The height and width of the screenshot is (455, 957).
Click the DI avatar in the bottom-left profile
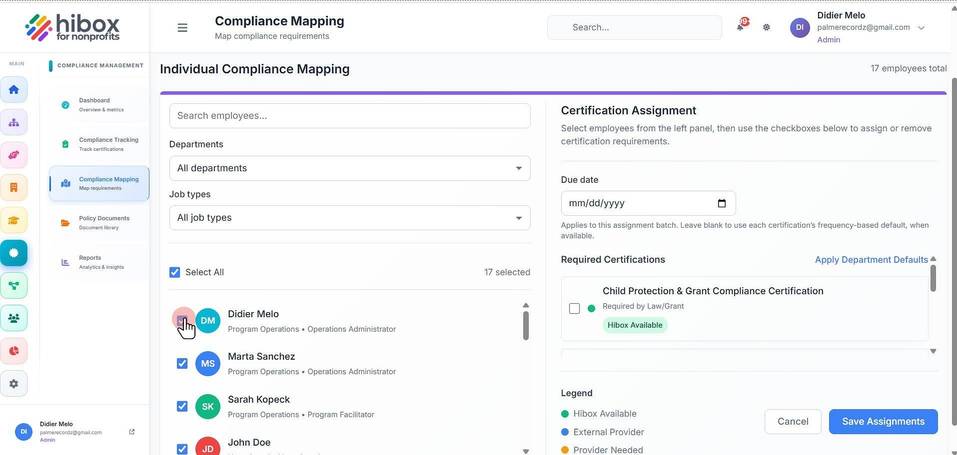tap(24, 431)
